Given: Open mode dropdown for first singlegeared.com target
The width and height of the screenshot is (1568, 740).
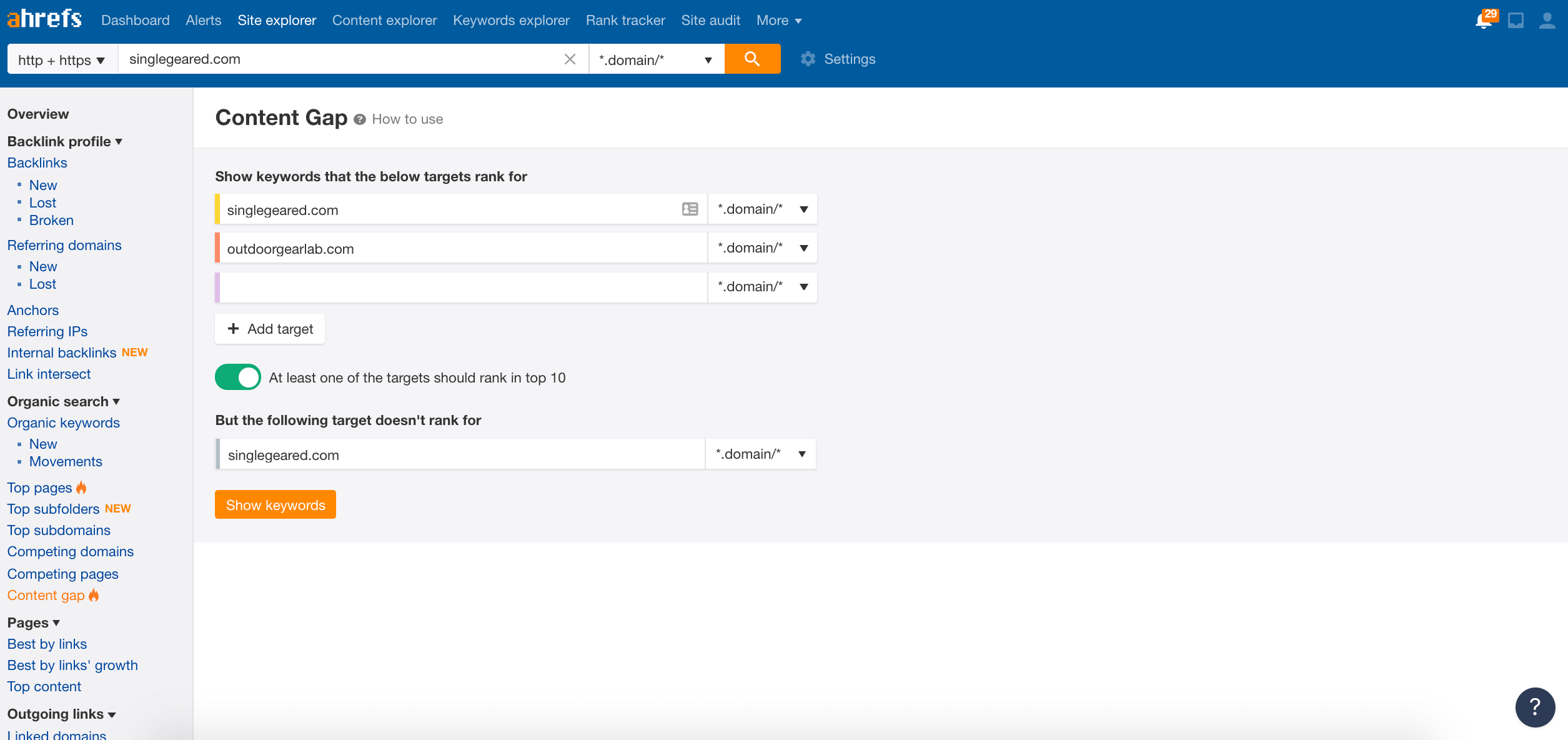Looking at the screenshot, I should (762, 209).
